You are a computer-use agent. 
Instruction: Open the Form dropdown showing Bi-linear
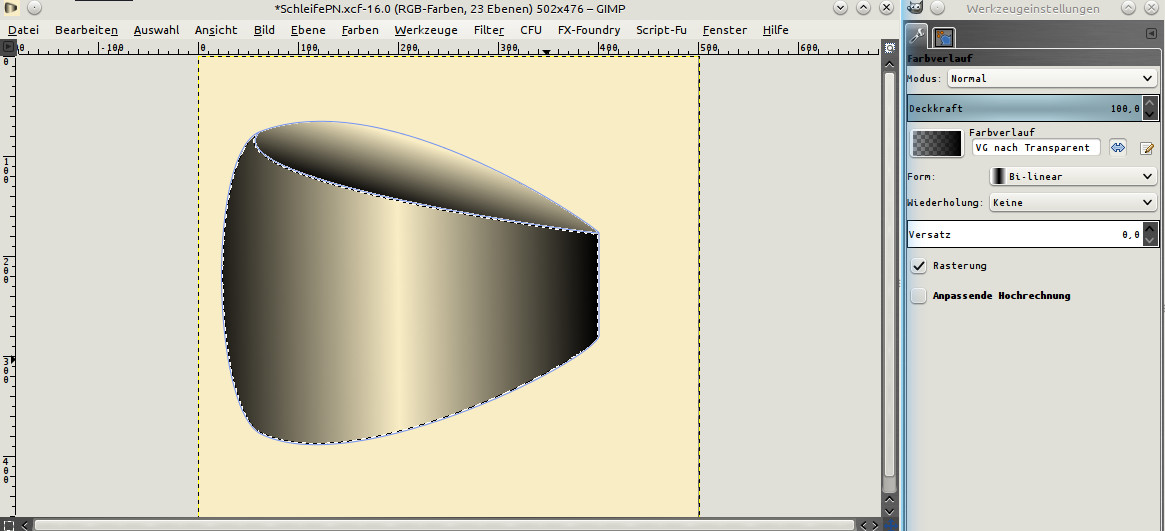[x=1073, y=176]
